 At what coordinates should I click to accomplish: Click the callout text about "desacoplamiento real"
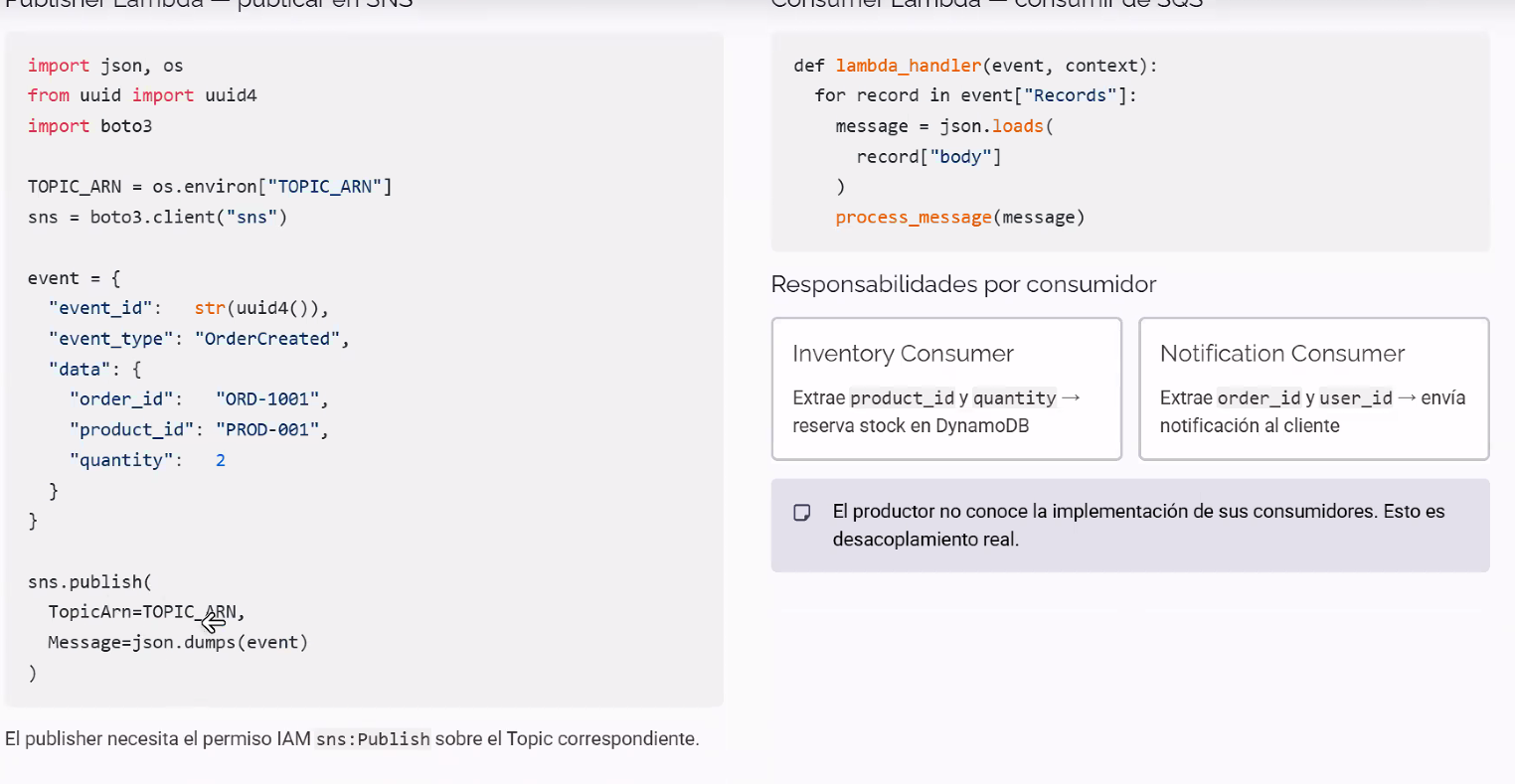pos(1138,526)
